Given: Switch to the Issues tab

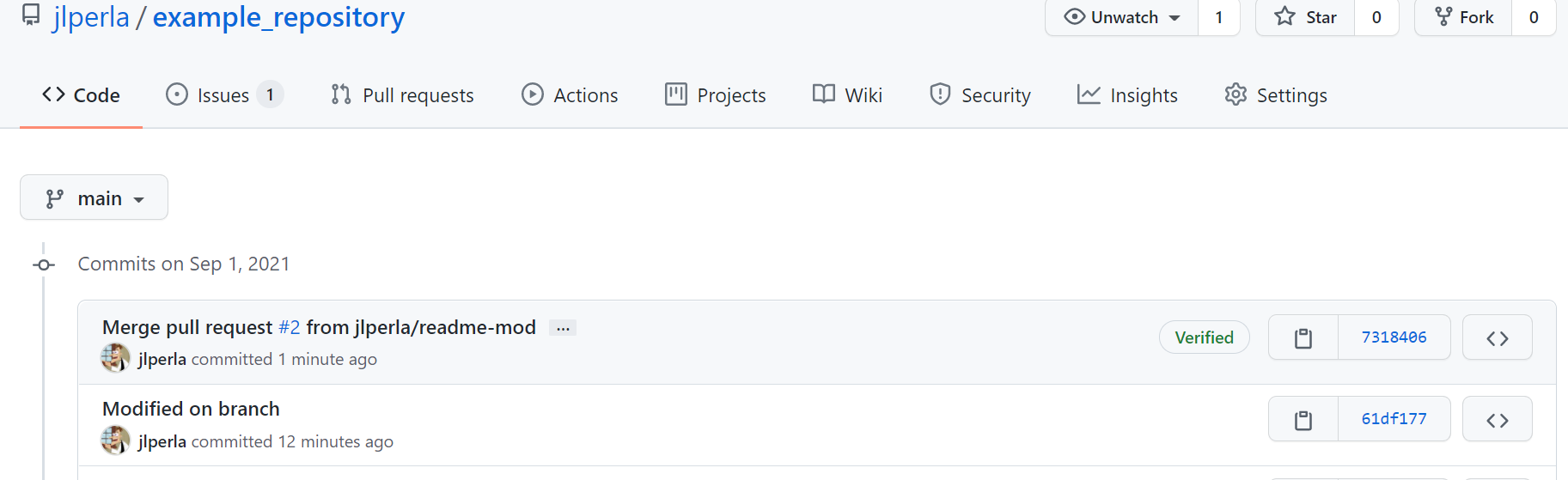Looking at the screenshot, I should pyautogui.click(x=223, y=95).
